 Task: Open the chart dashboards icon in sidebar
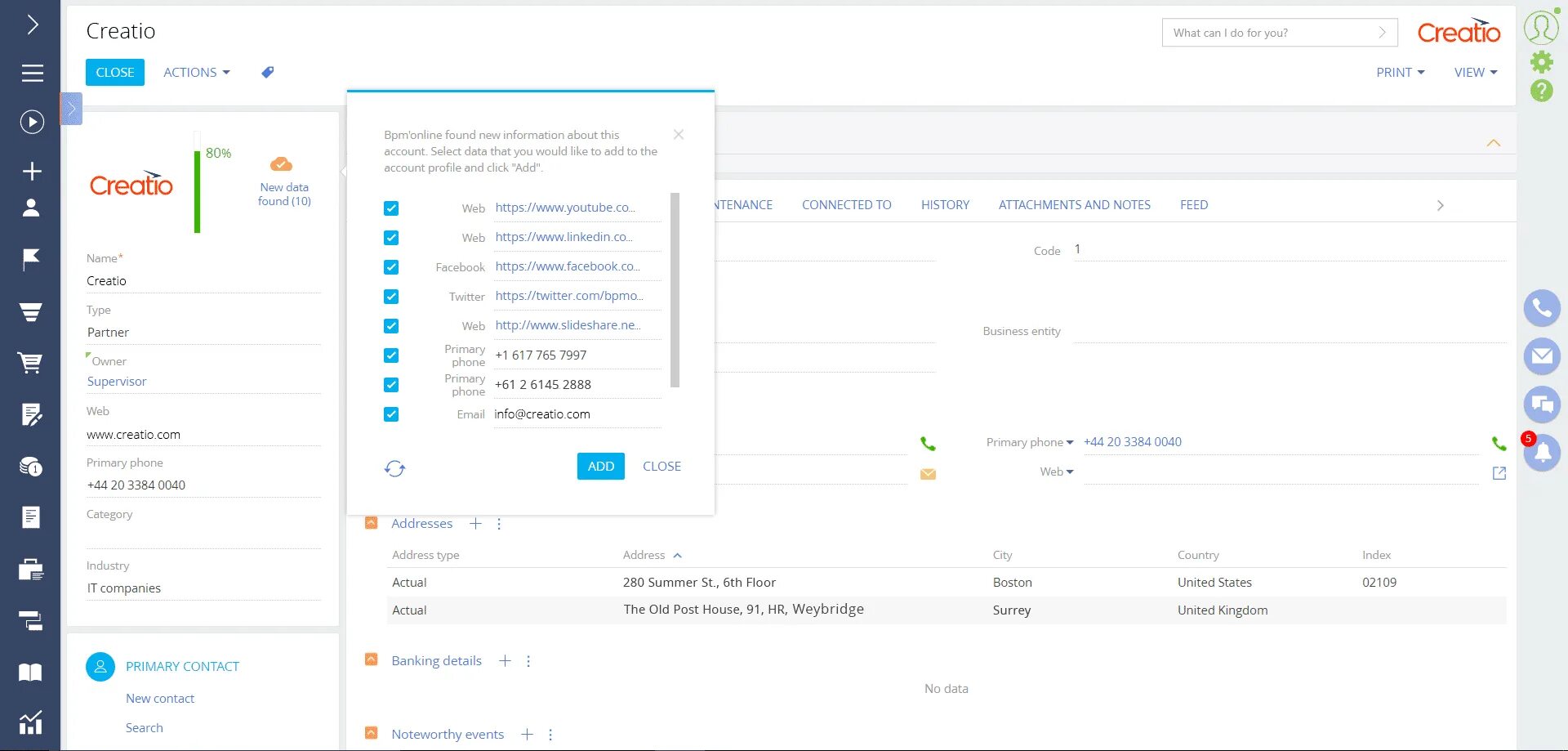[x=31, y=722]
